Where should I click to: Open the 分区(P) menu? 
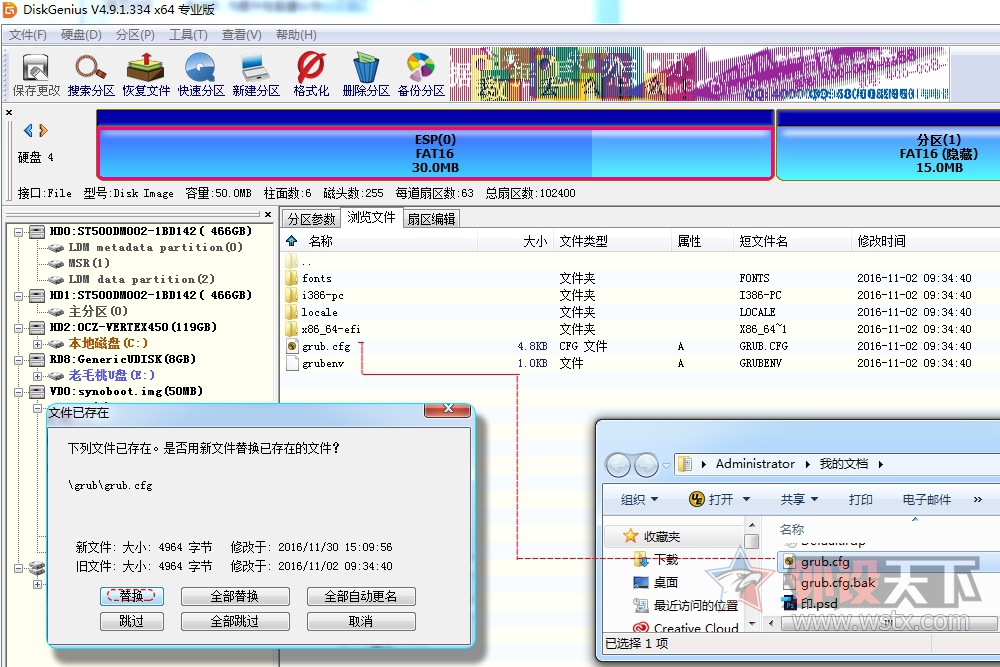135,34
